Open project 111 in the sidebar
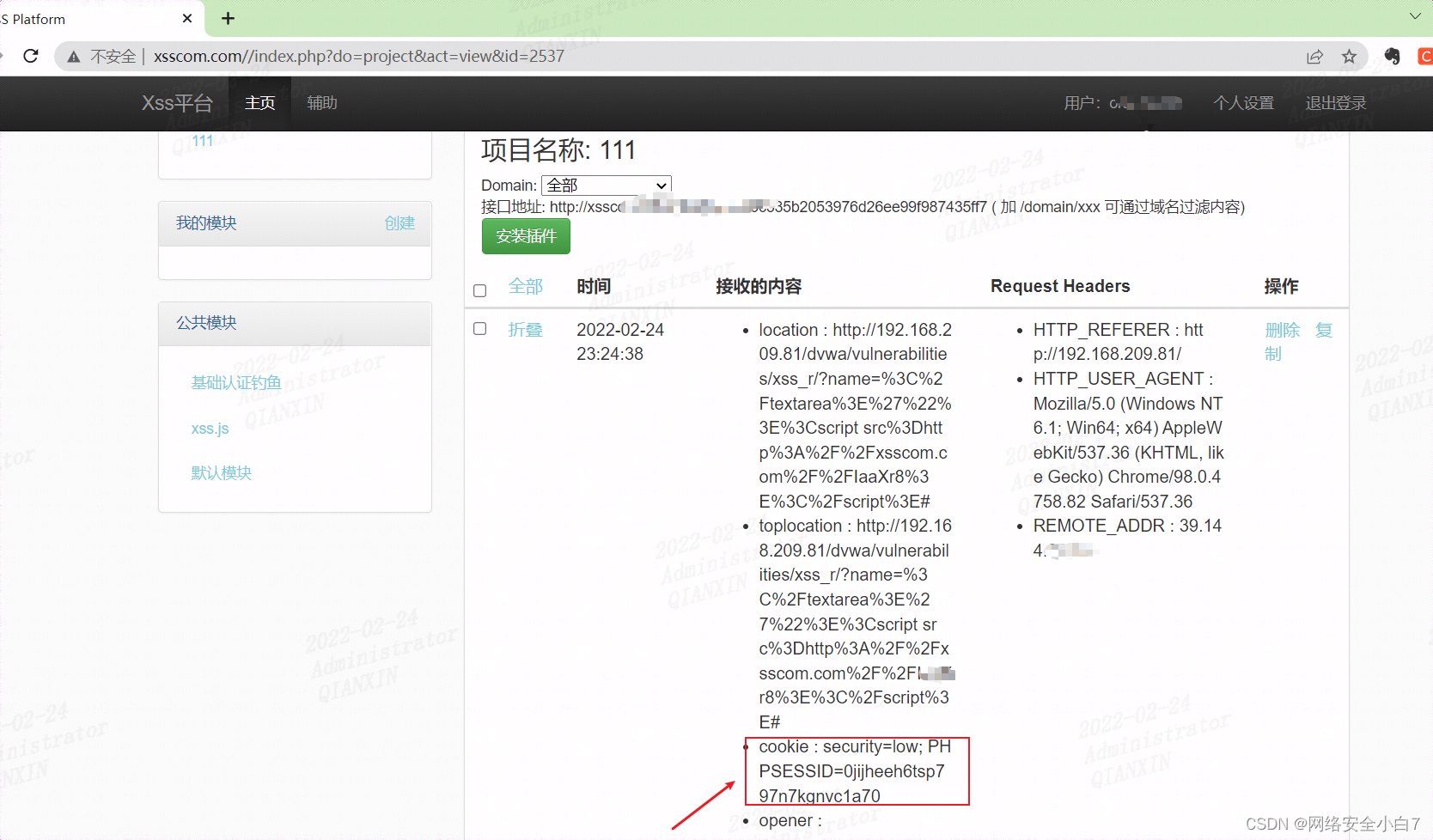The height and width of the screenshot is (840, 1433). pyautogui.click(x=203, y=141)
